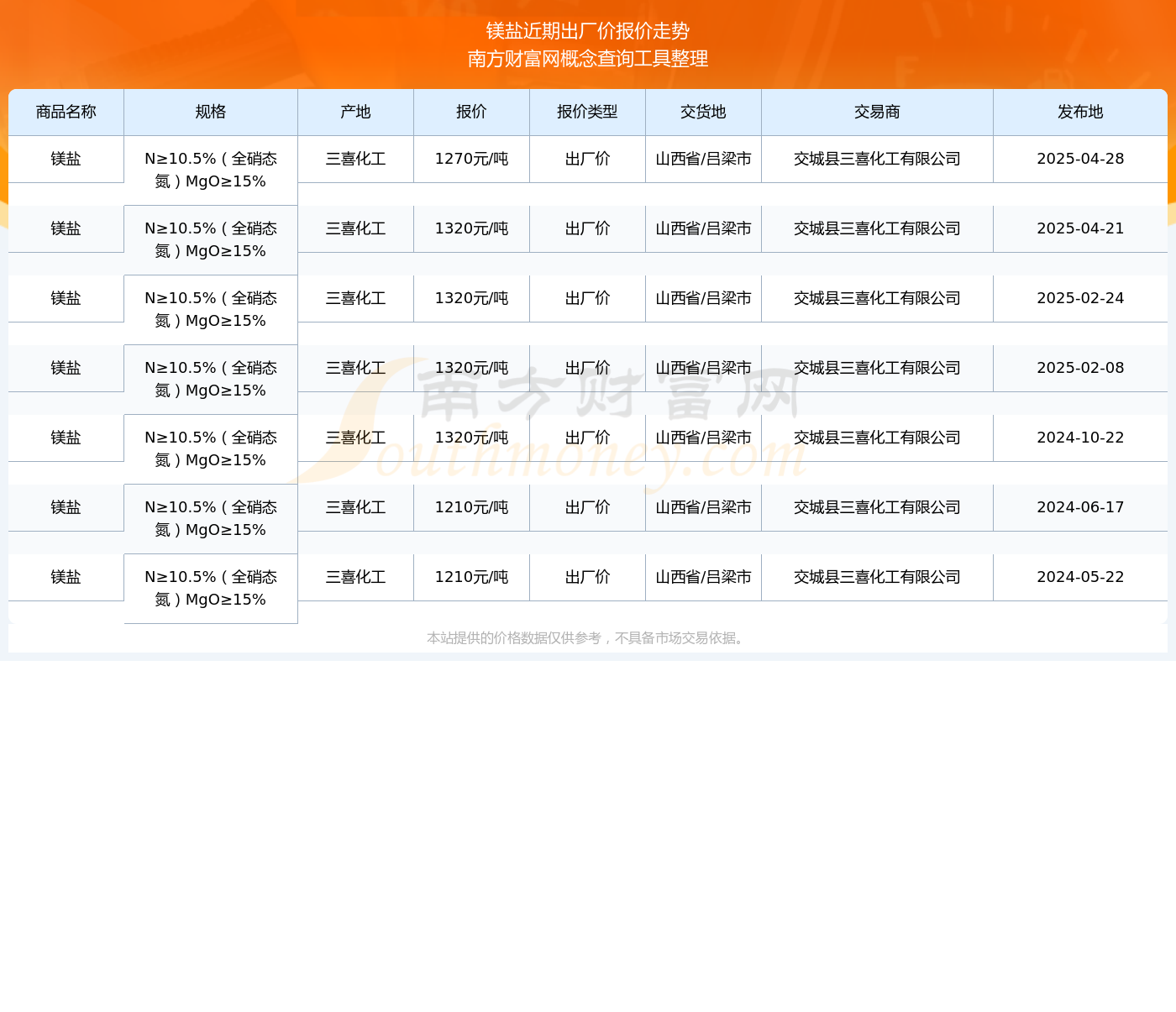The width and height of the screenshot is (1176, 1012).
Task: Select the date 2024-05-22
Action: point(1080,577)
